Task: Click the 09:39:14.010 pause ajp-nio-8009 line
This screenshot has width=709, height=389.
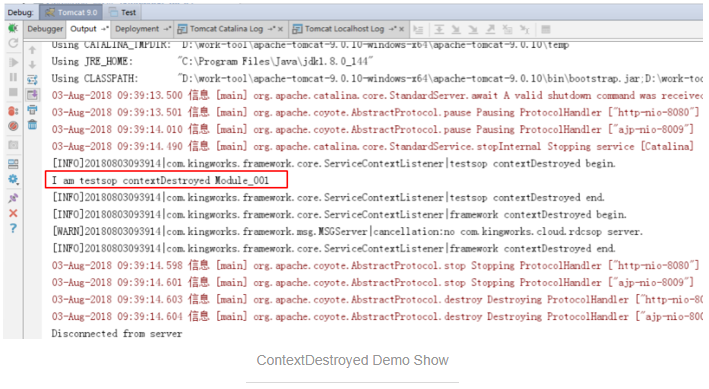Action: [373, 129]
